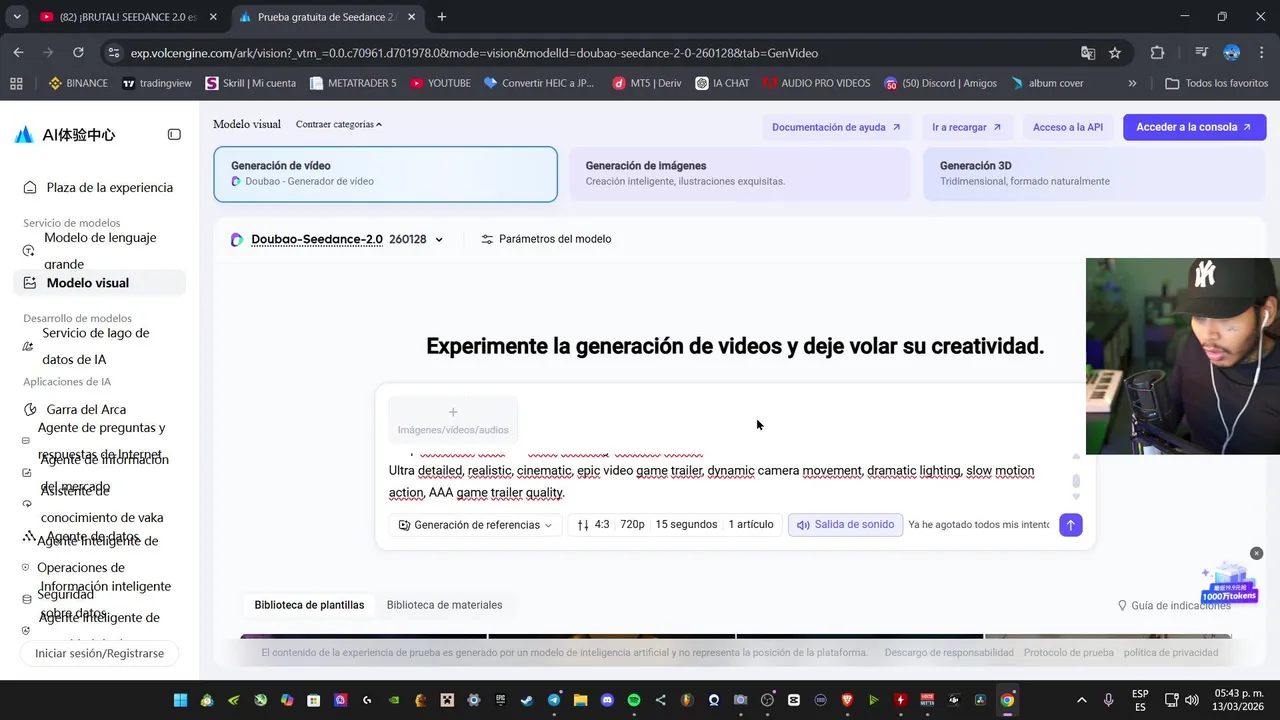This screenshot has width=1280, height=720.
Task: Switch to Biblioteca de materiales tab
Action: coord(444,605)
